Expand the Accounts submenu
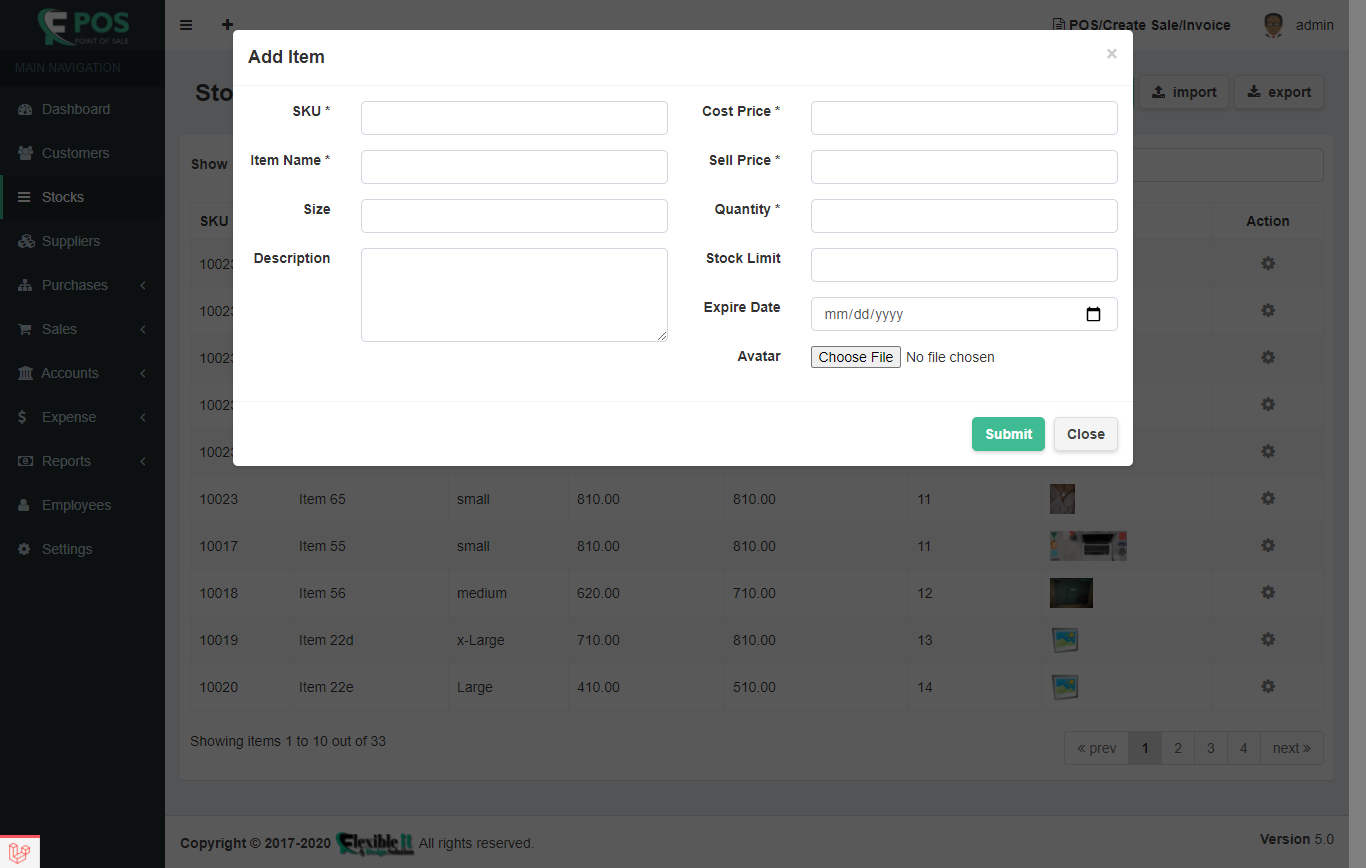Screen dimensions: 1366x868 pyautogui.click(x=70, y=373)
